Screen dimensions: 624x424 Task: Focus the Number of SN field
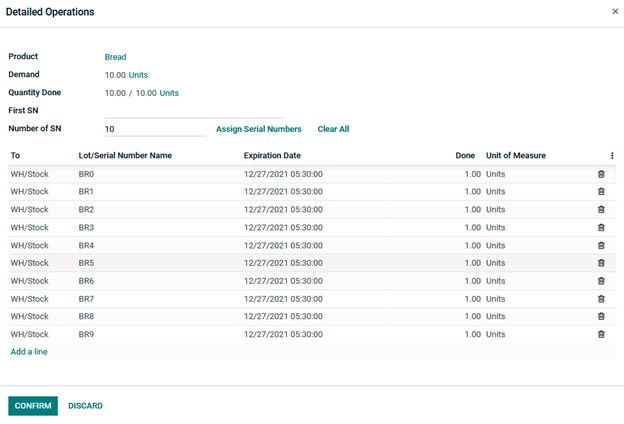click(x=154, y=129)
